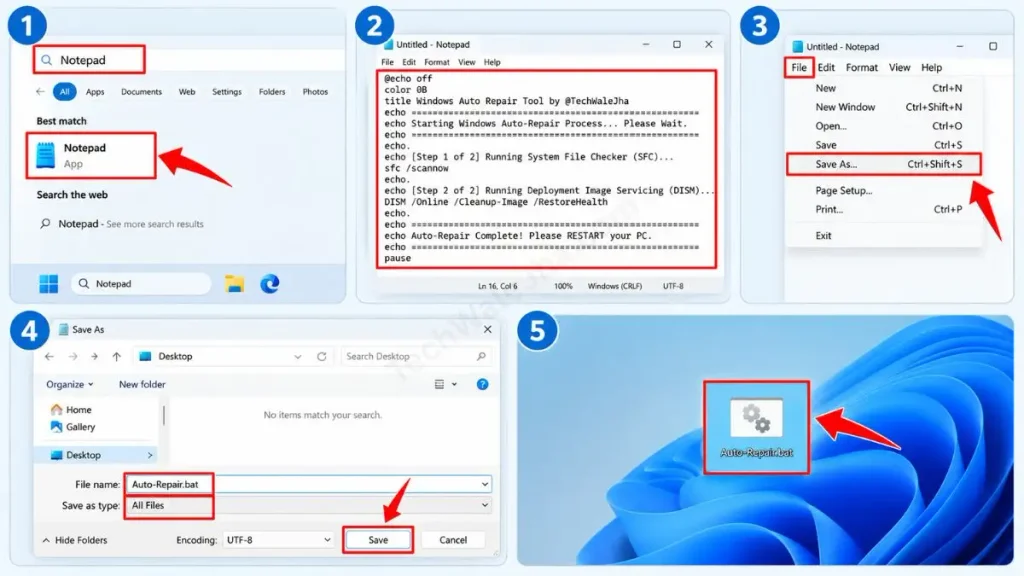1024x576 pixels.
Task: Open Format menu in the step 3 Notepad window
Action: [x=861, y=67]
